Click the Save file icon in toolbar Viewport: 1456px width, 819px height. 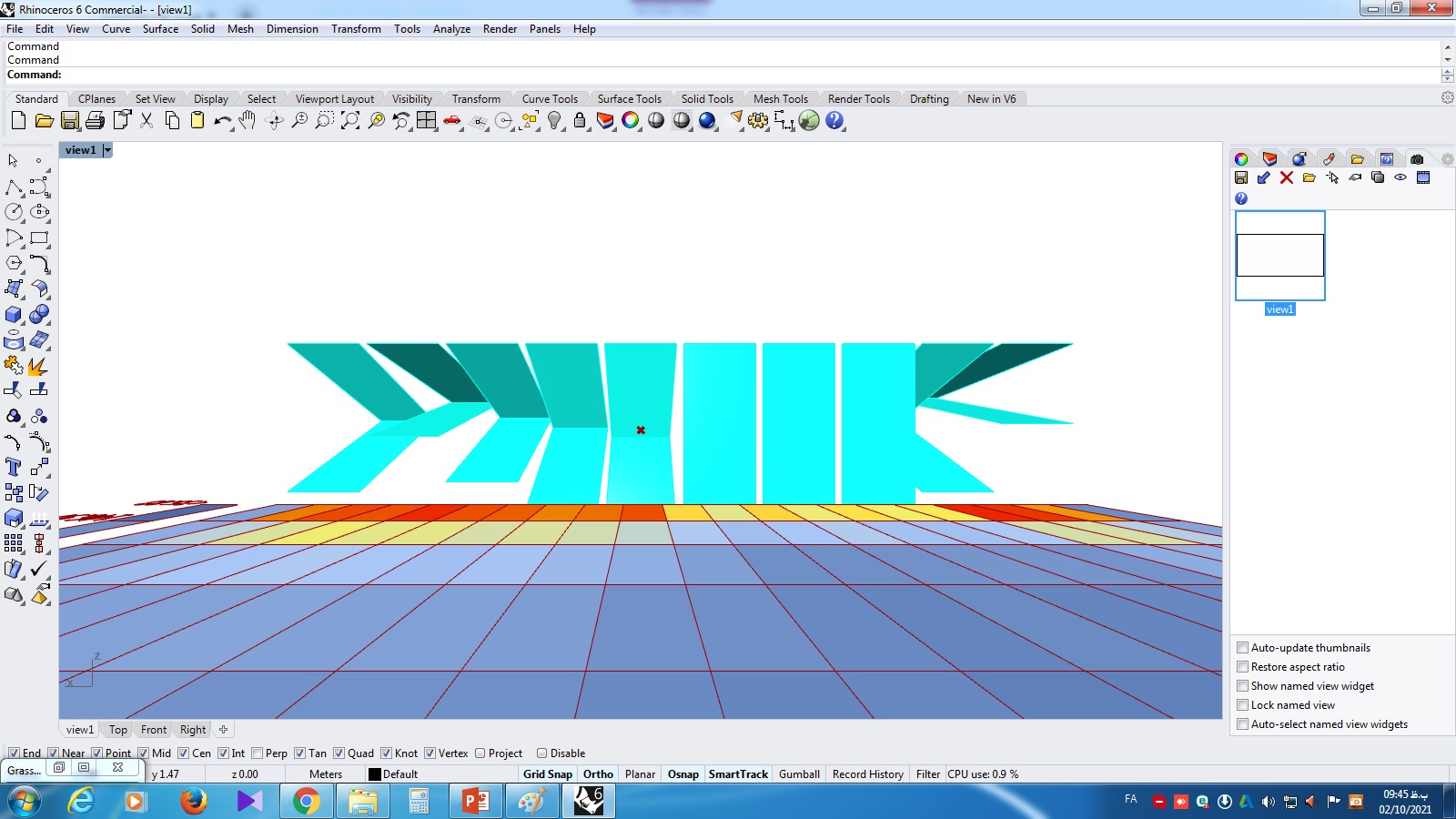pos(70,120)
